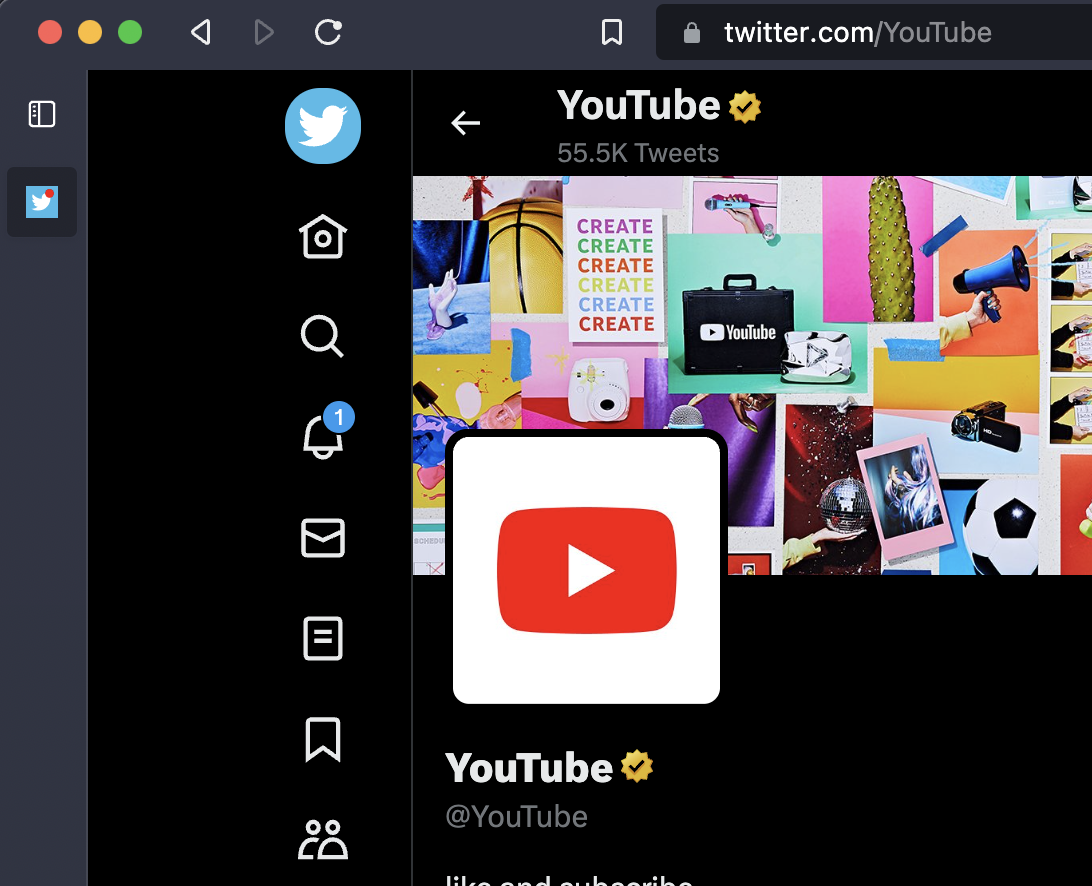This screenshot has width=1092, height=886.
Task: Reload the page
Action: [327, 32]
